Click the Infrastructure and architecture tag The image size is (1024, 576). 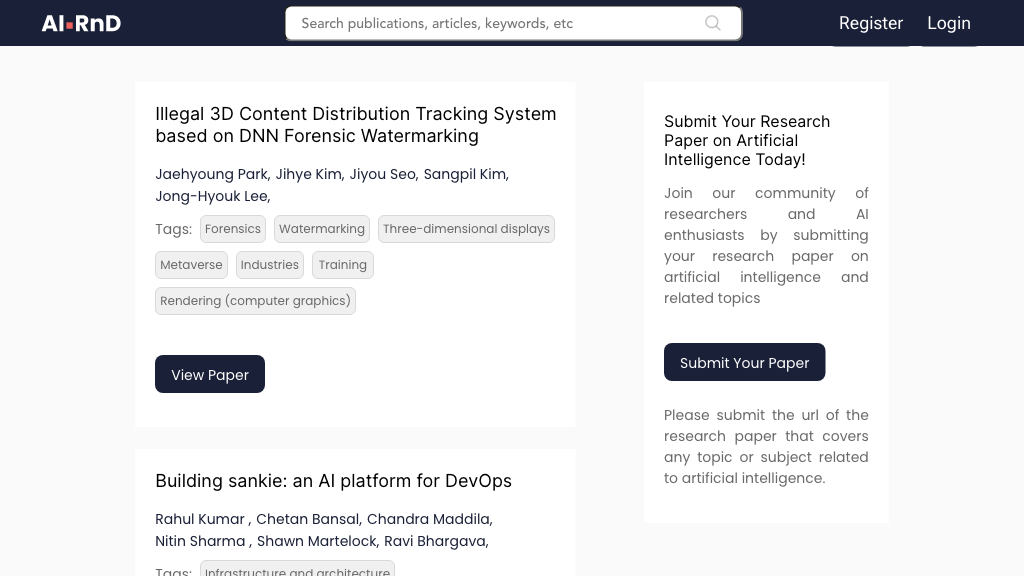tap(297, 570)
